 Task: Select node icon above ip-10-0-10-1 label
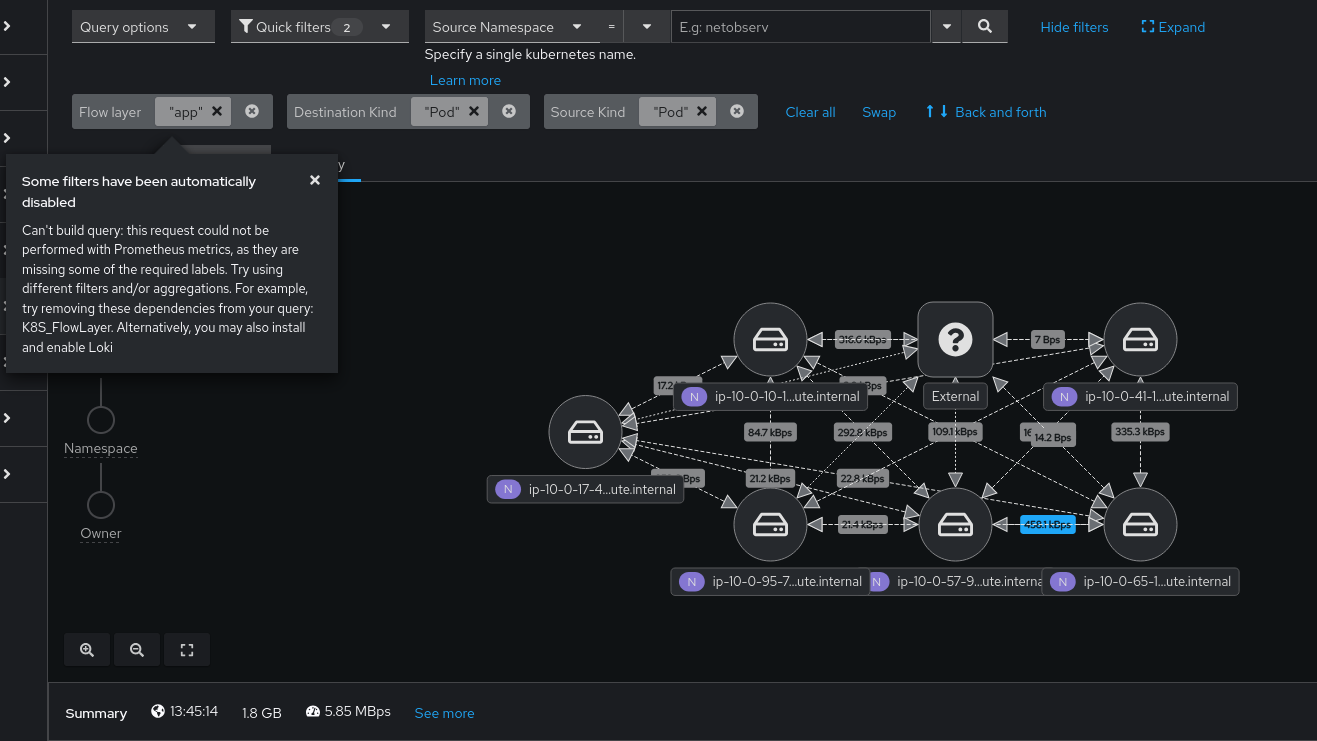click(770, 340)
